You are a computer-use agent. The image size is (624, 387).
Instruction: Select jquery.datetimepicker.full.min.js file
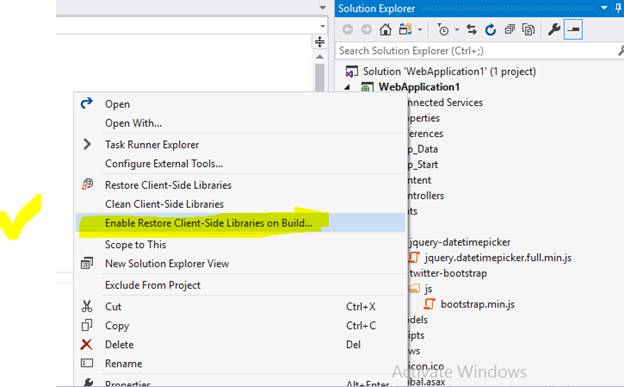click(x=498, y=258)
